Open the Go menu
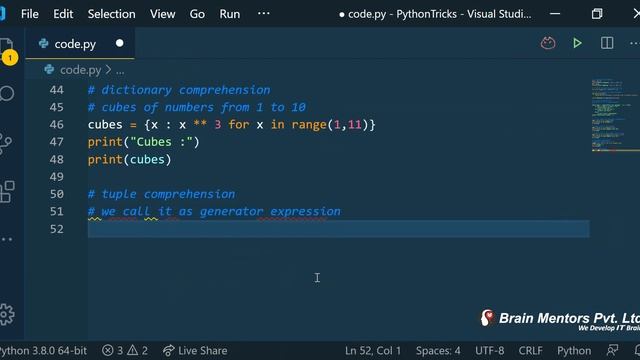640x360 pixels. tap(197, 14)
